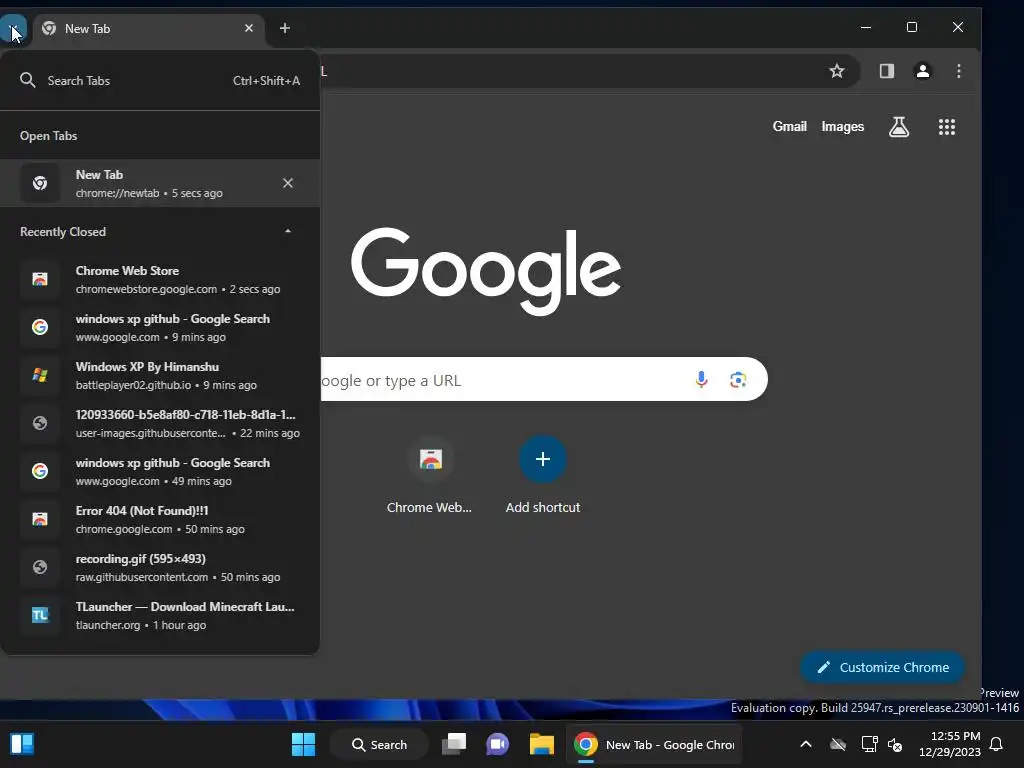Reopen Windows XP By Himanshu tab
1024x768 pixels.
160,376
